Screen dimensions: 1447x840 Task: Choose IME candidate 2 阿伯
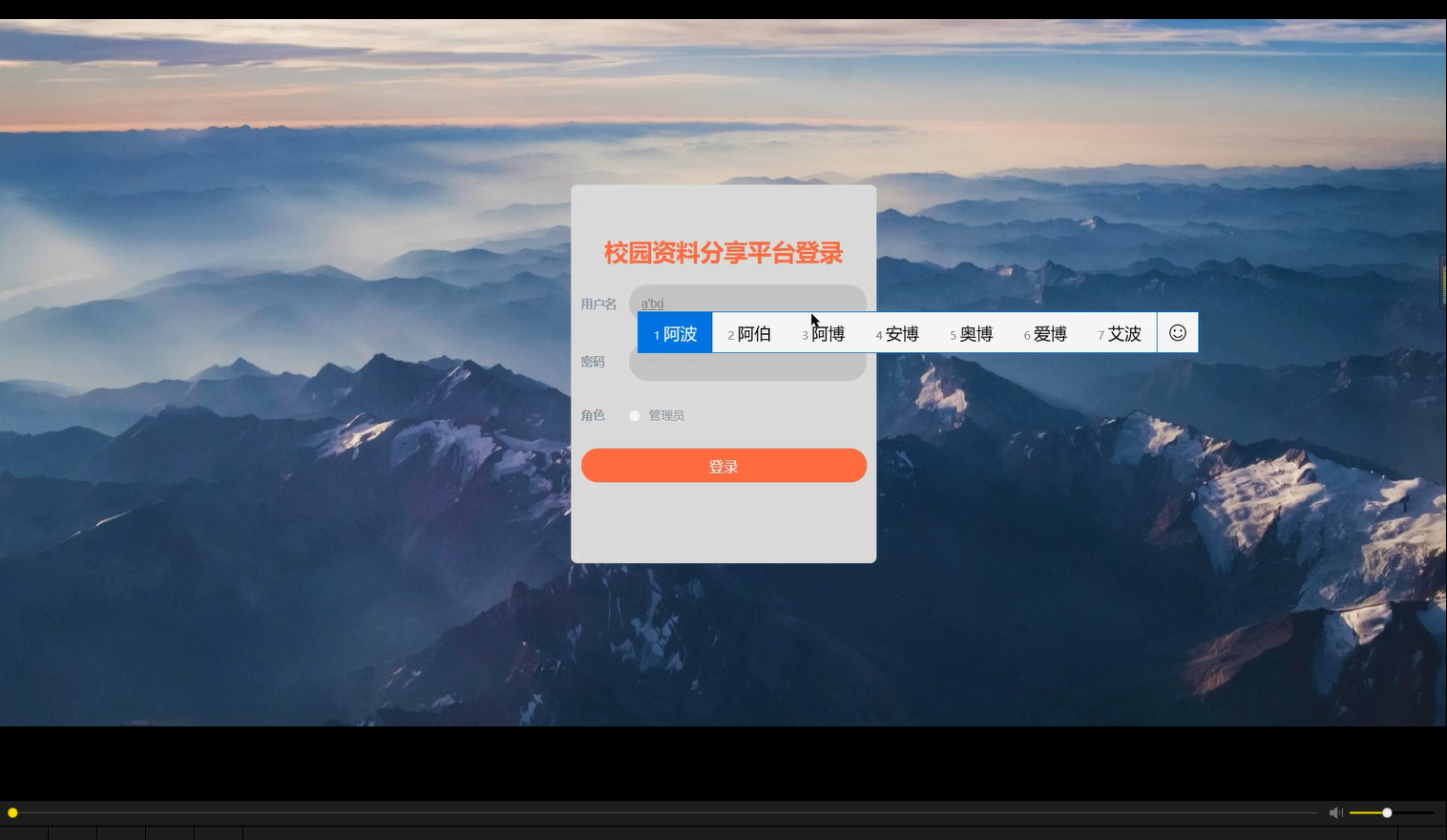749,333
